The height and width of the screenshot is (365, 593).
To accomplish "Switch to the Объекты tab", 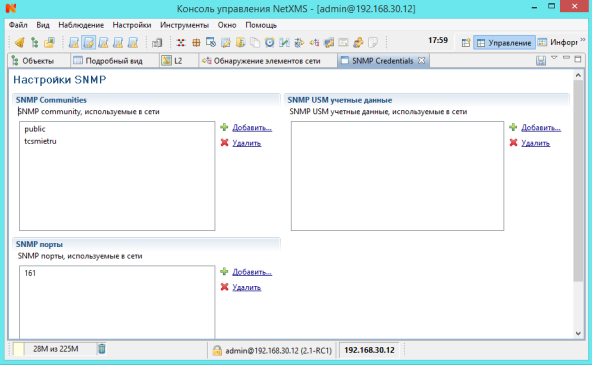I will (38, 61).
